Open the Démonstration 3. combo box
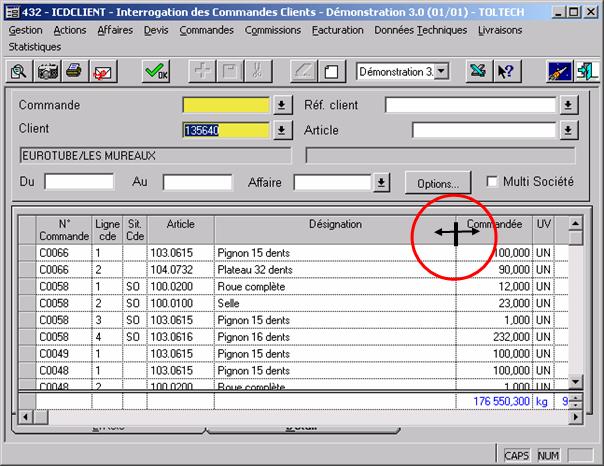The width and height of the screenshot is (604, 466). pos(442,71)
